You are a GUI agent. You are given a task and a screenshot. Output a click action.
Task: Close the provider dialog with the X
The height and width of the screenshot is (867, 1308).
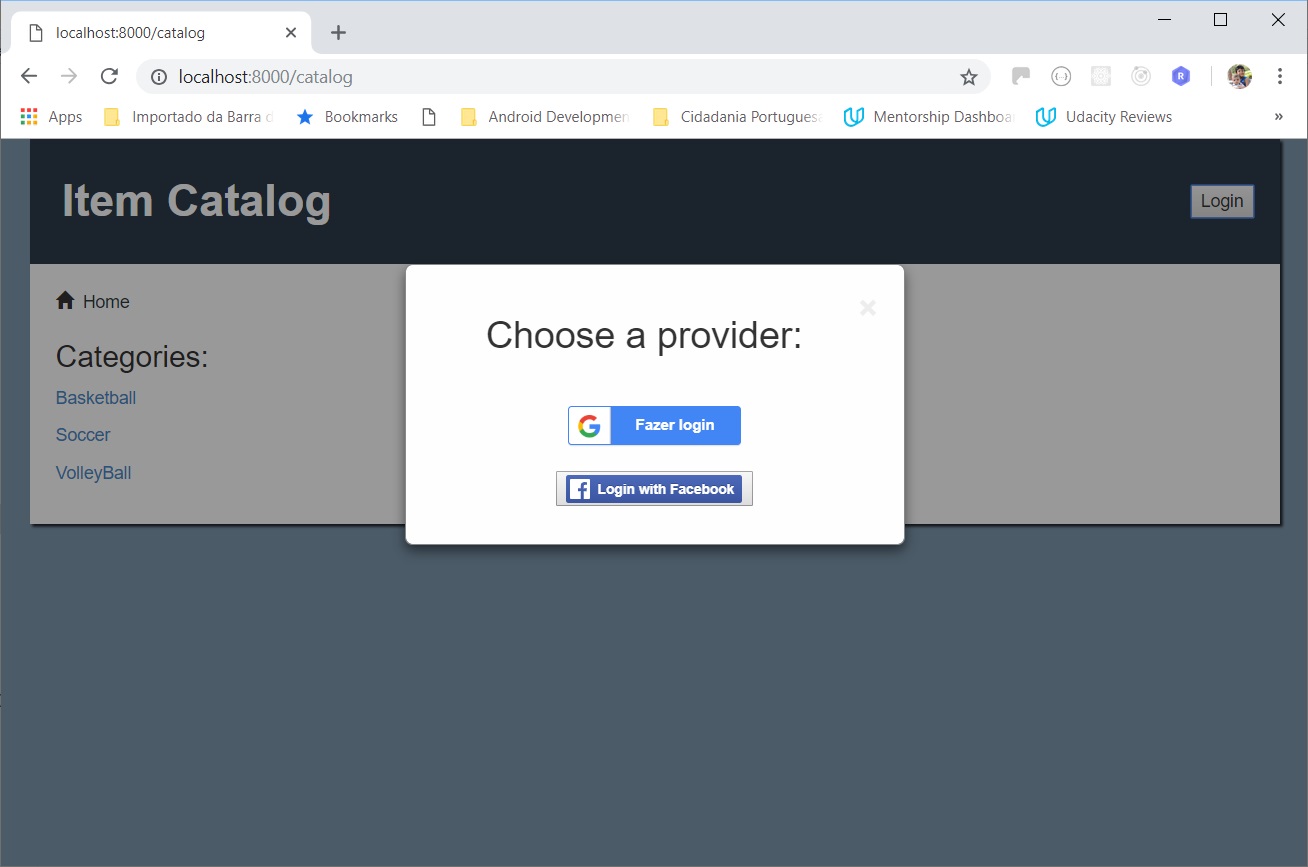click(x=868, y=308)
